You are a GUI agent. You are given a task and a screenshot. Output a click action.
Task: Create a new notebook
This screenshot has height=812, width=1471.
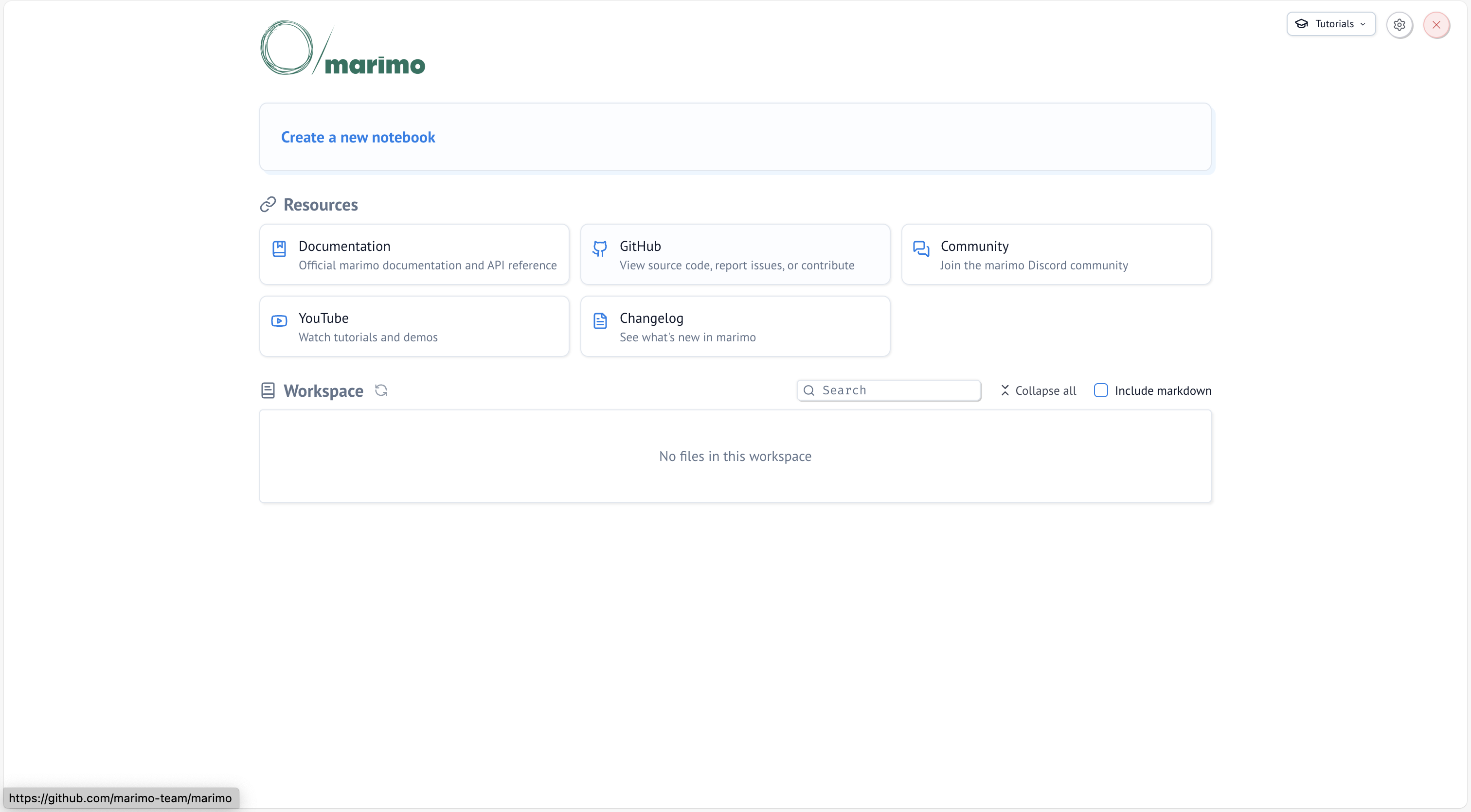coord(358,138)
